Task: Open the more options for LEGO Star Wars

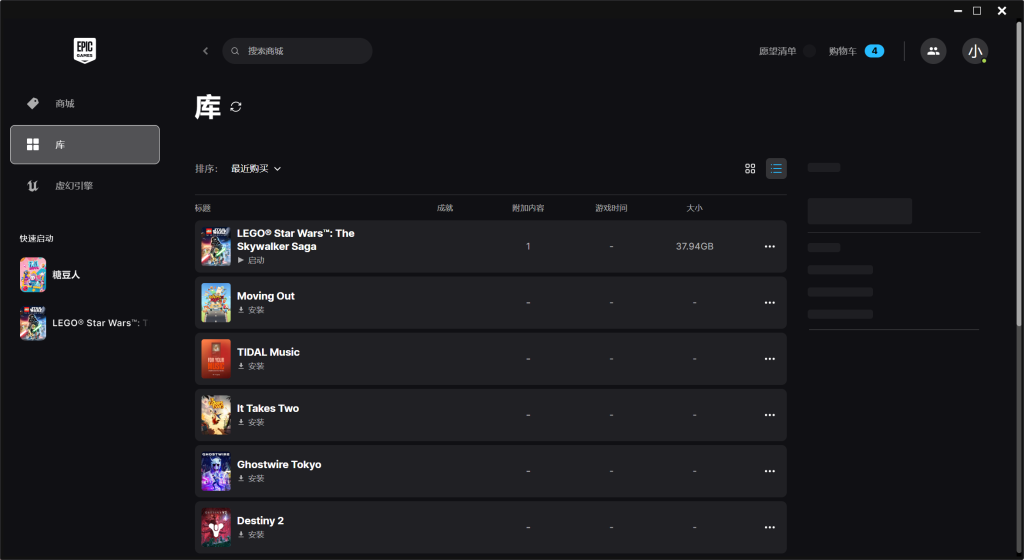Action: click(769, 247)
